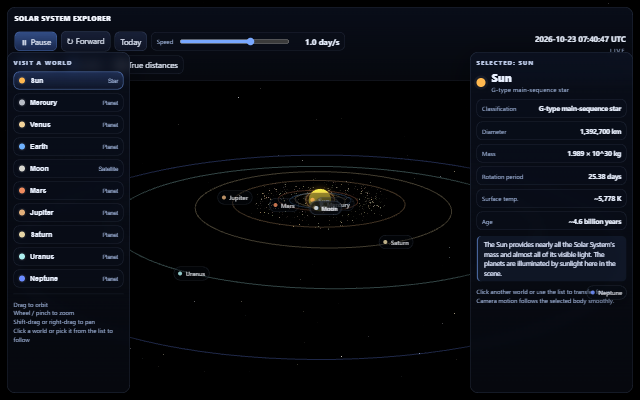Click the SOLAR SYSTEM EXPLORER title

tap(62, 18)
